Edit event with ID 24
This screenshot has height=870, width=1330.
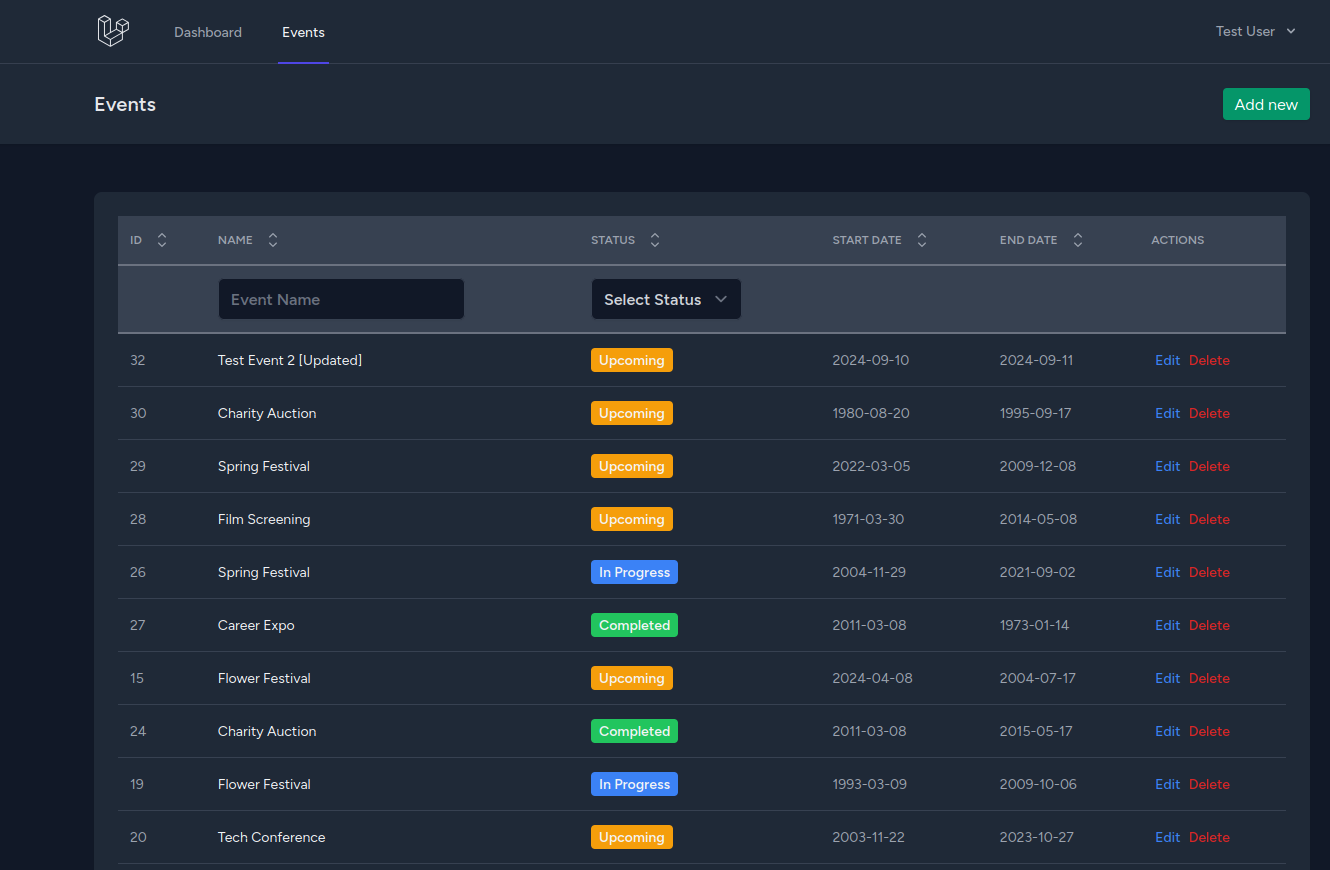1167,731
